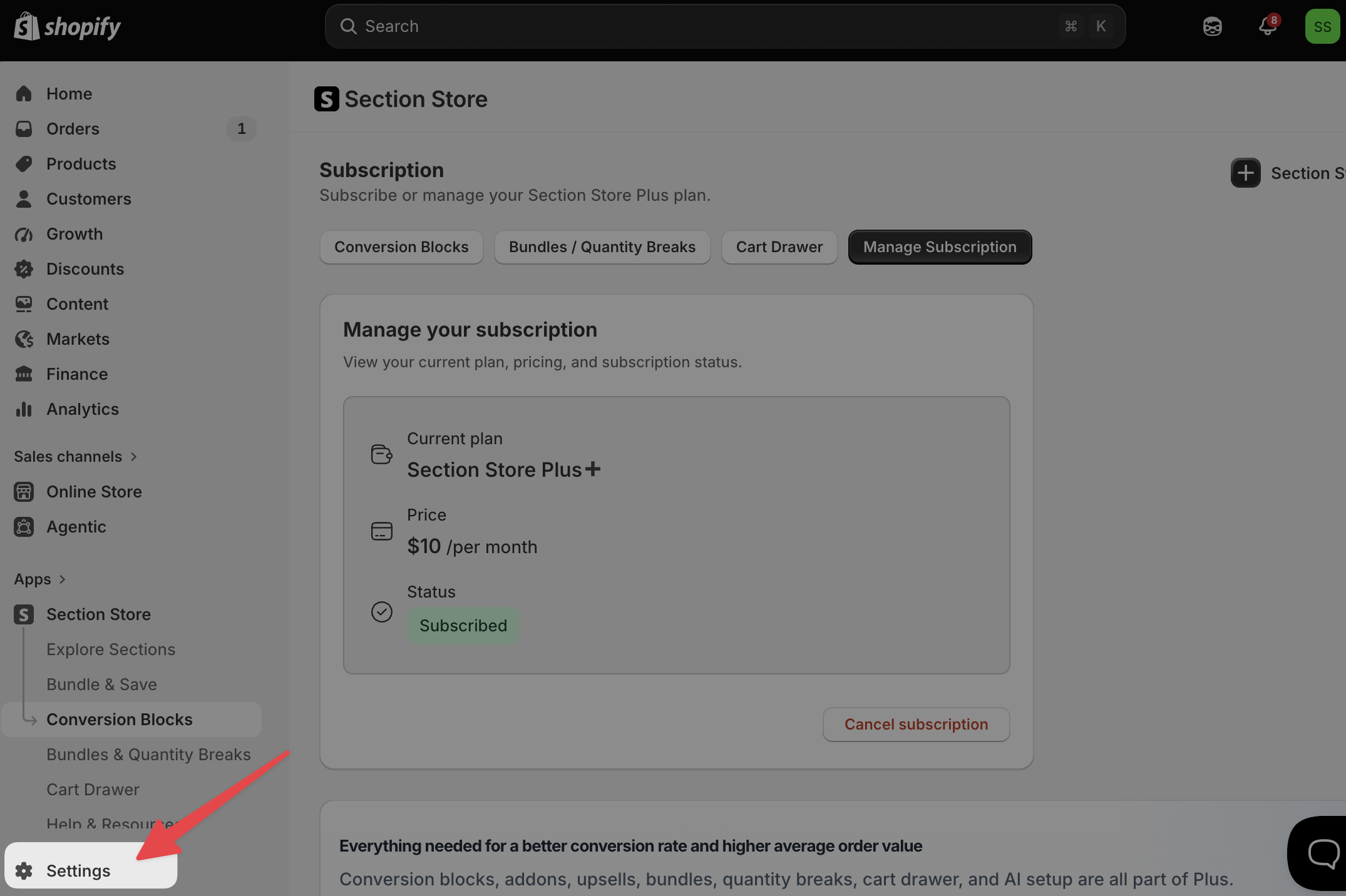
Task: Click the plus icon beside Section Store label
Action: point(1246,173)
